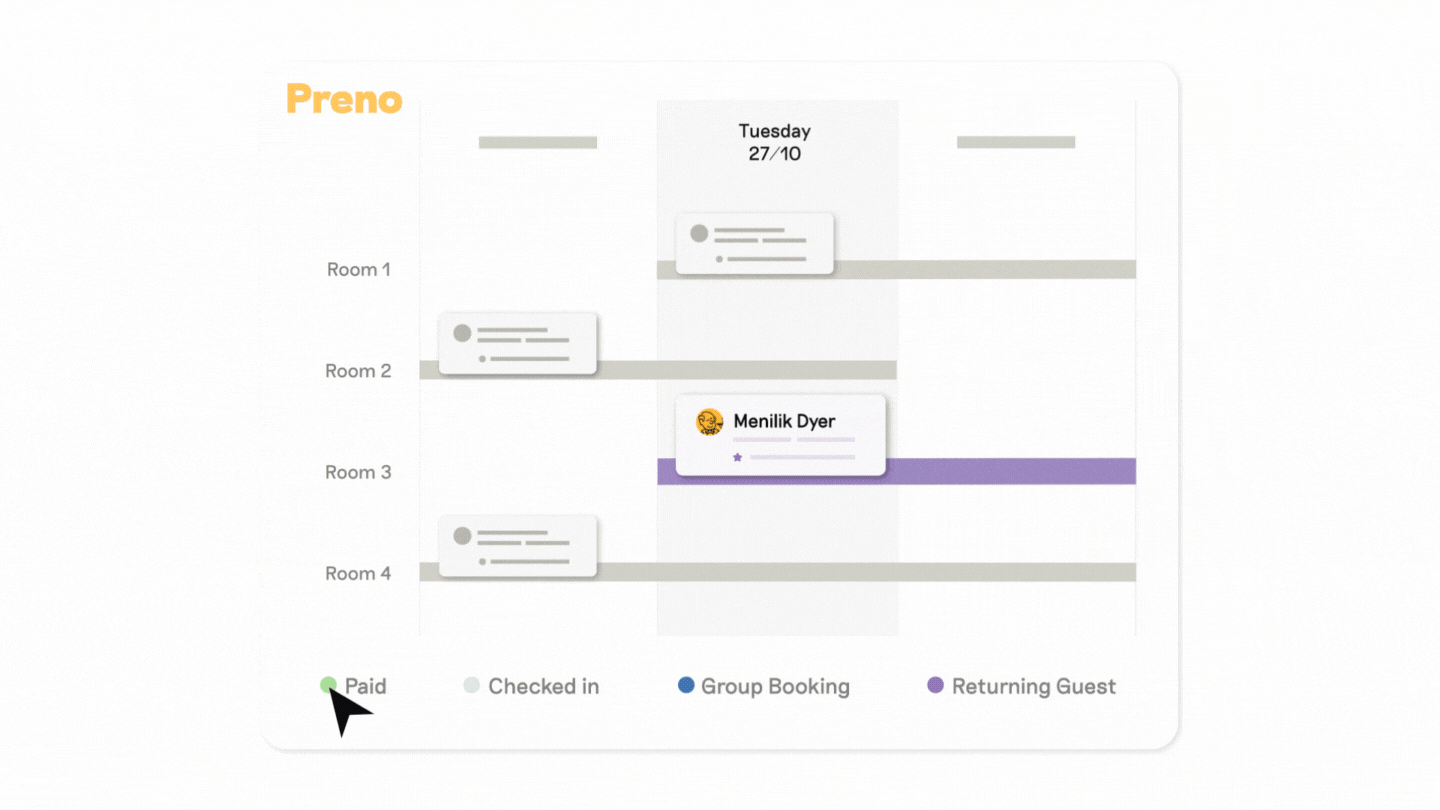
Task: Click the green Paid legend dot
Action: [328, 685]
